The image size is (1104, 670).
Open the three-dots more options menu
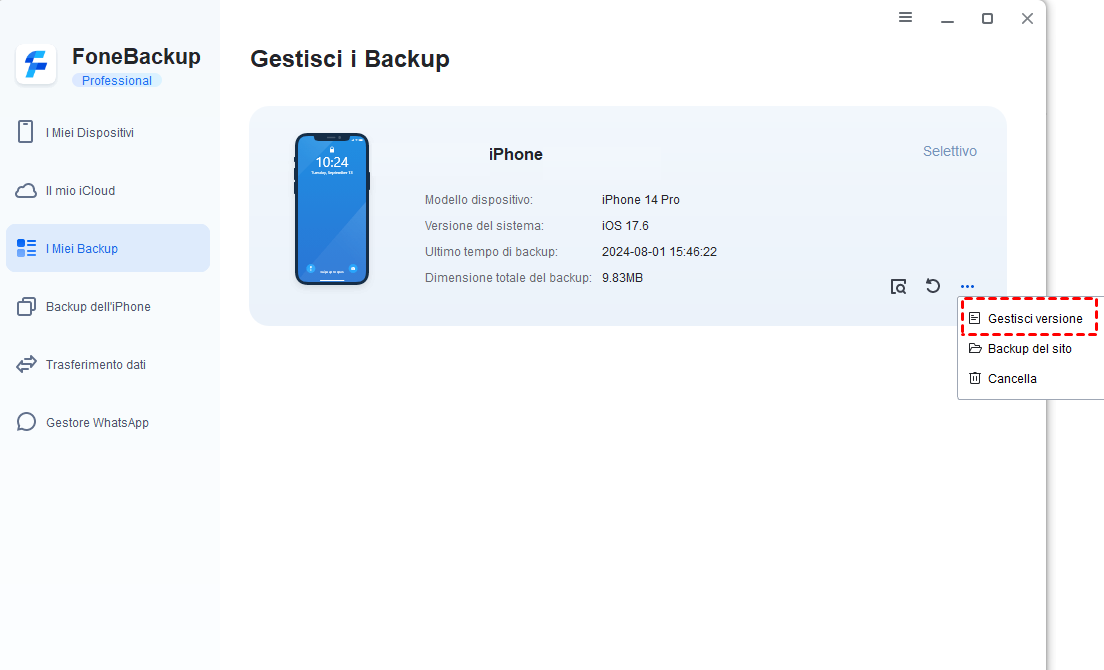(967, 286)
